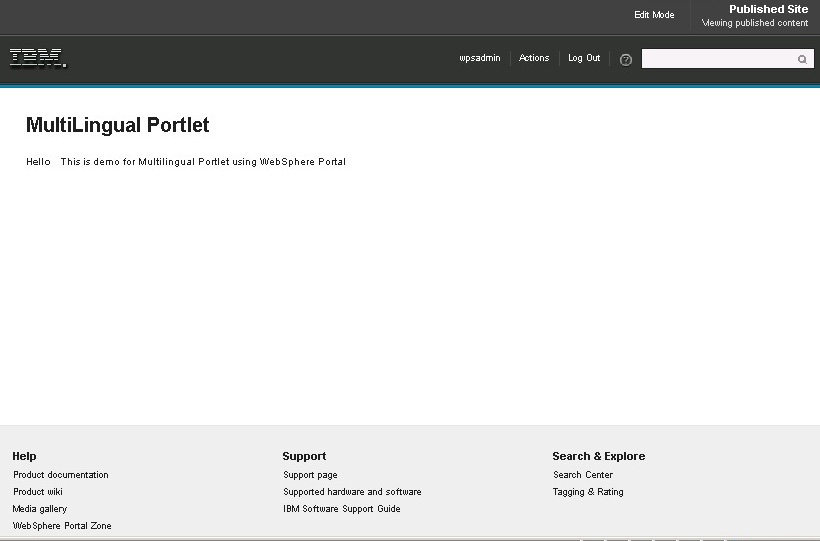
Task: Click the MultiLingual Portlet heading
Action: [x=118, y=125]
